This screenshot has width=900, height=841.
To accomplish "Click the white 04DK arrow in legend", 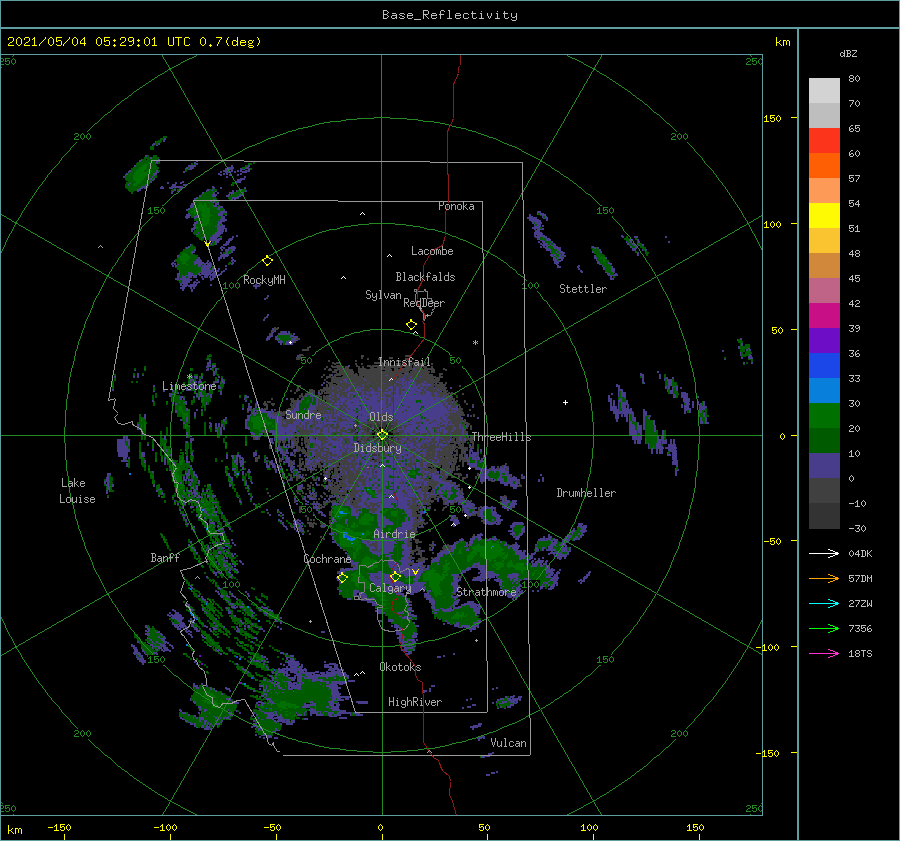I will pos(824,553).
